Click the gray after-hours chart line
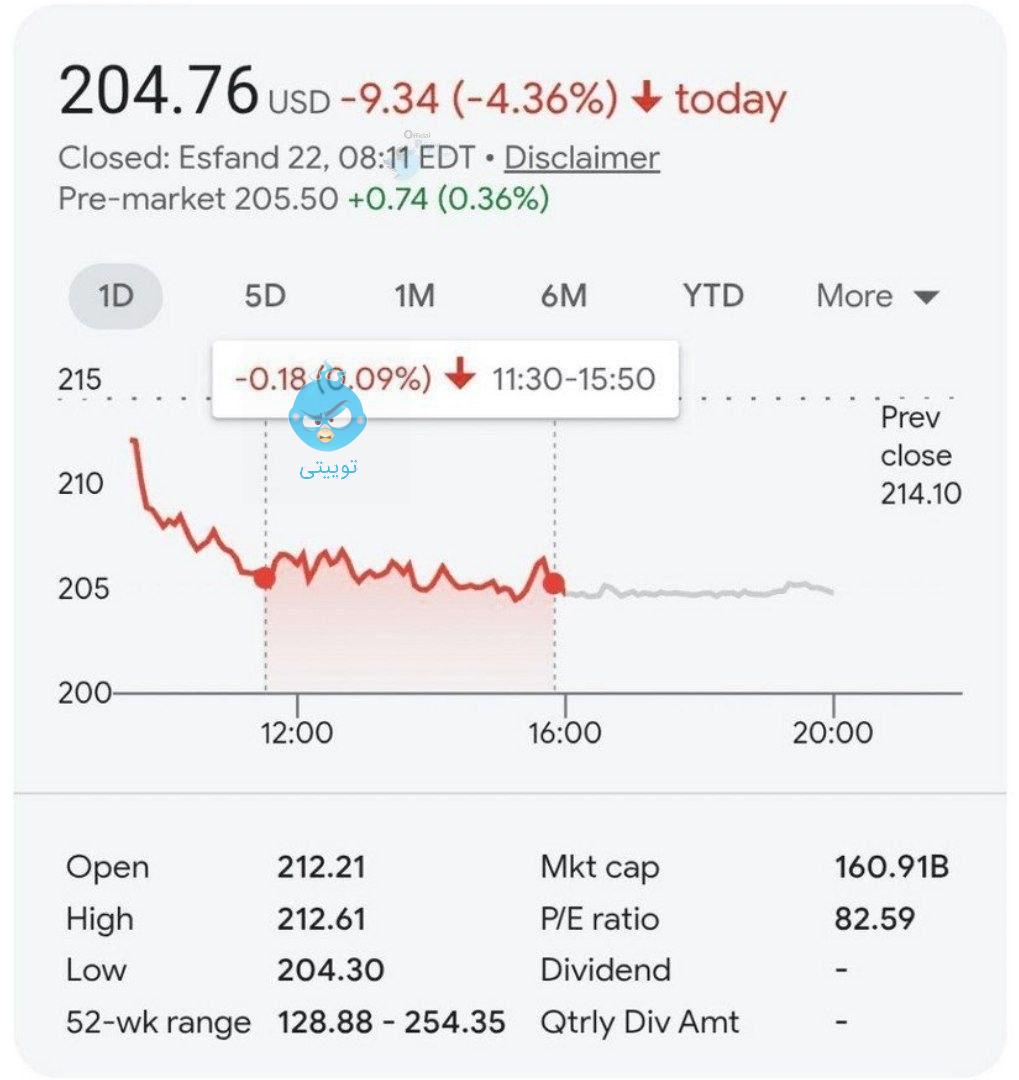 click(x=700, y=592)
